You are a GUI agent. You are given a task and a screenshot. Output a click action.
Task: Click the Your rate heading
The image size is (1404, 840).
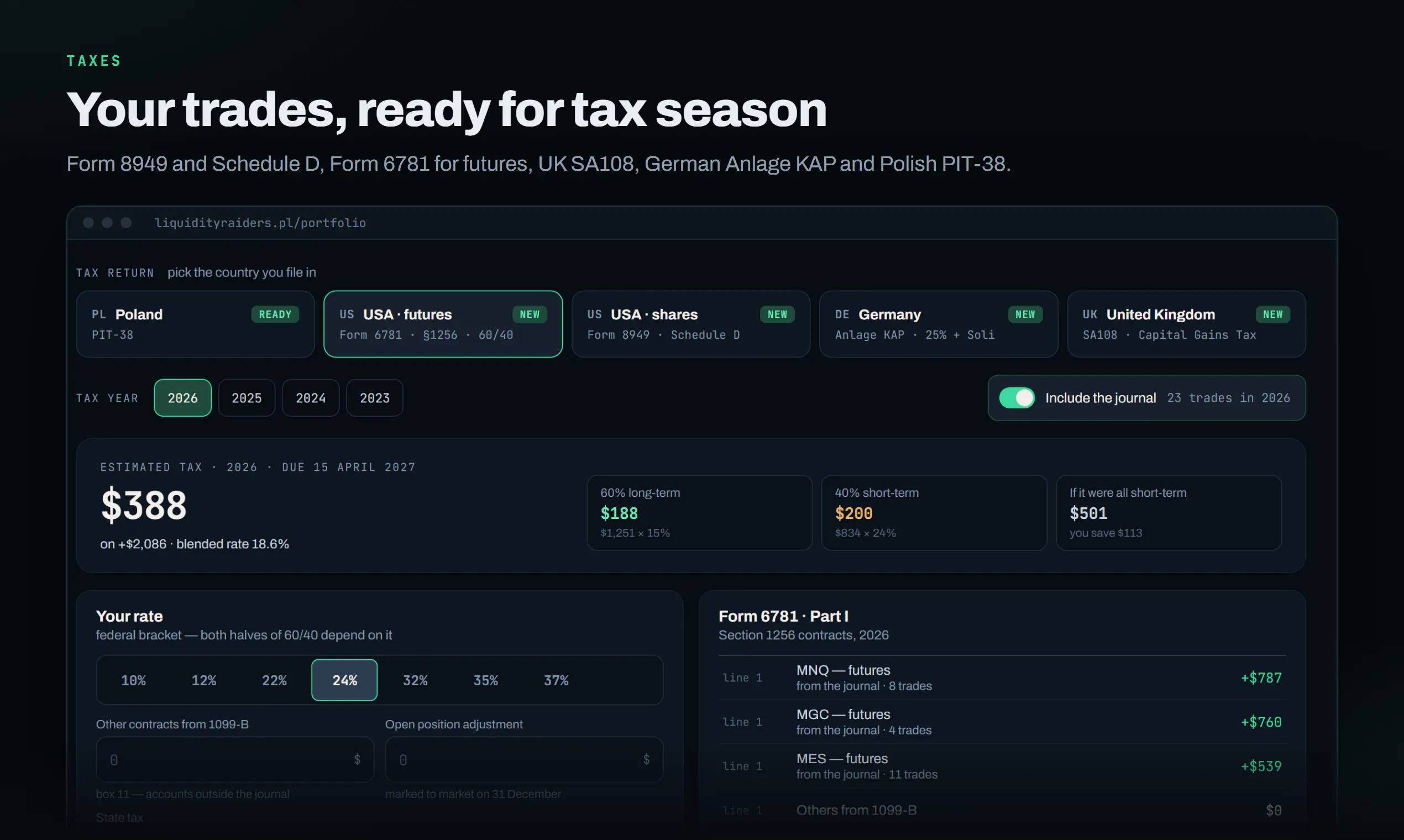pyautogui.click(x=129, y=616)
